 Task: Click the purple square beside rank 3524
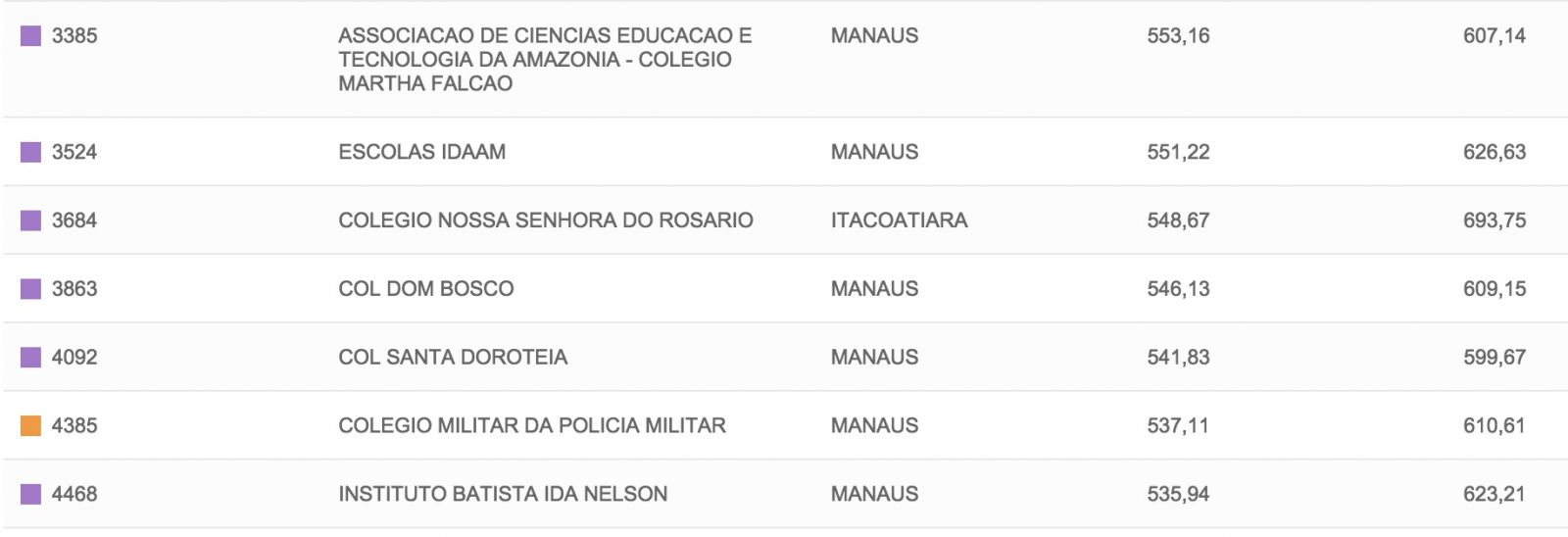click(31, 152)
